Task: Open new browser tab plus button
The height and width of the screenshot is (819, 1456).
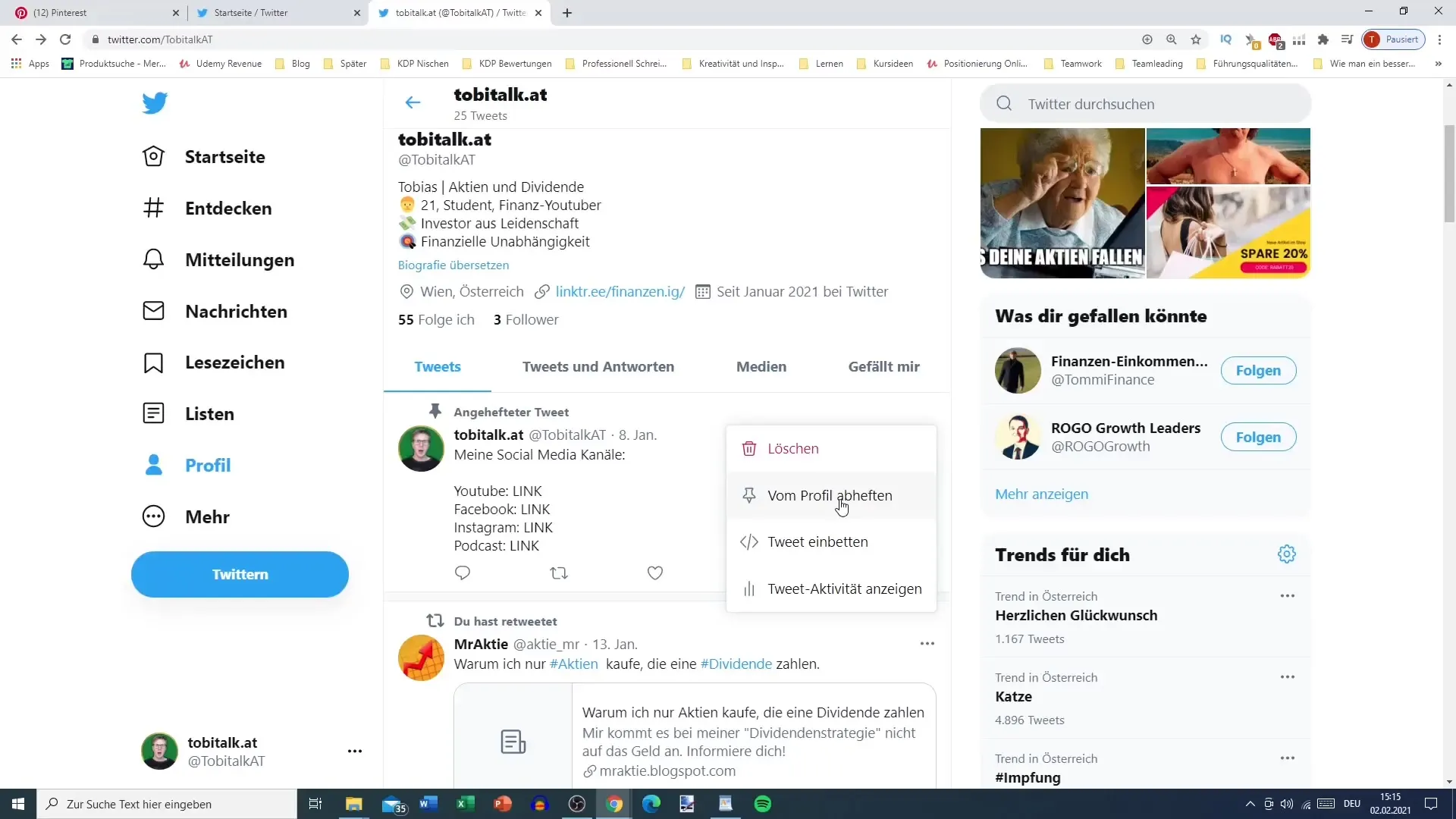Action: 567,13
